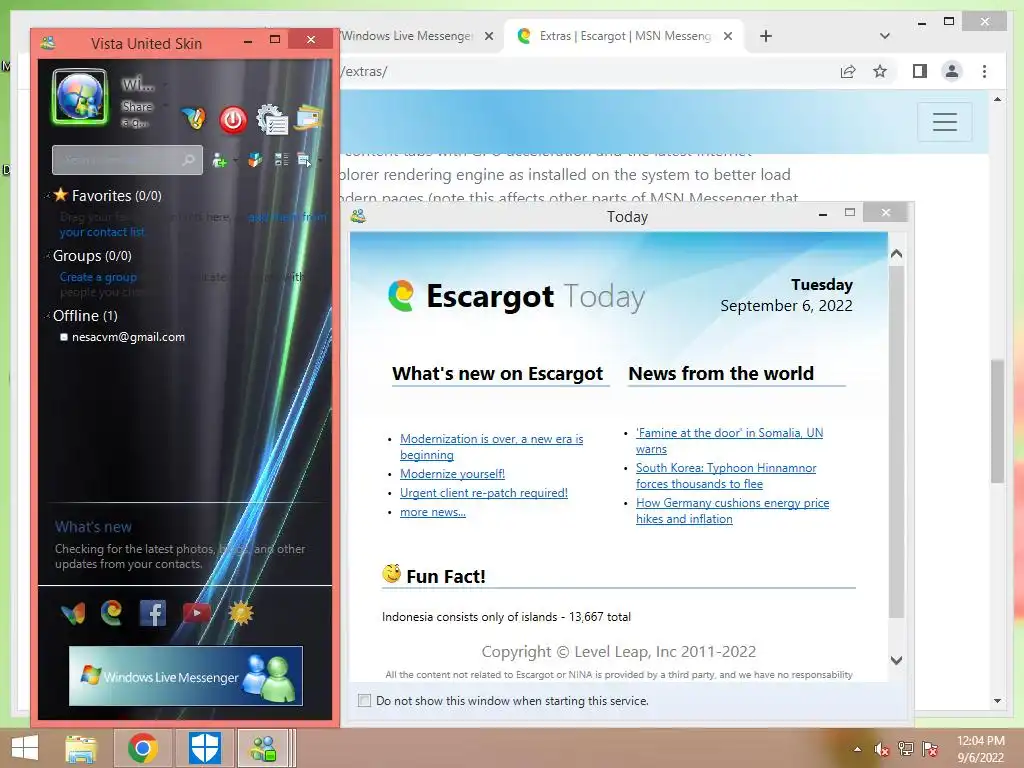Open the Share a quick message dropdown arrow
The image size is (1024, 768).
point(165,105)
